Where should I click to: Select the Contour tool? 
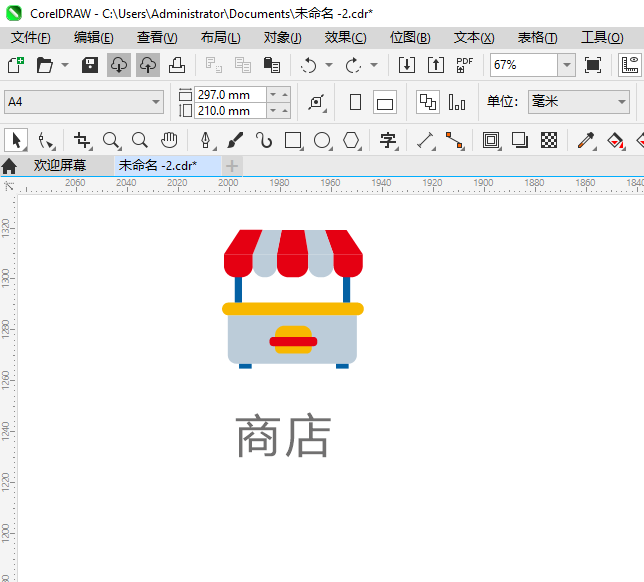[x=491, y=140]
